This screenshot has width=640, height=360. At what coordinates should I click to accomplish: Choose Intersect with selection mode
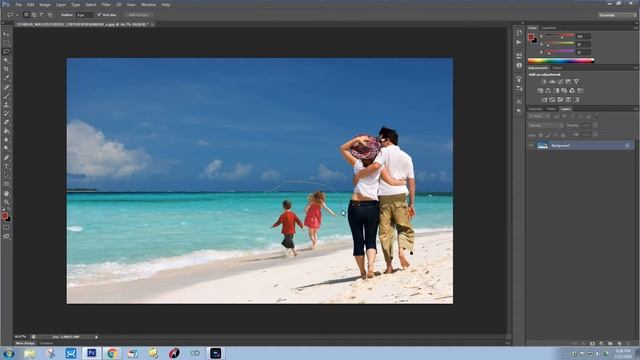click(x=50, y=15)
